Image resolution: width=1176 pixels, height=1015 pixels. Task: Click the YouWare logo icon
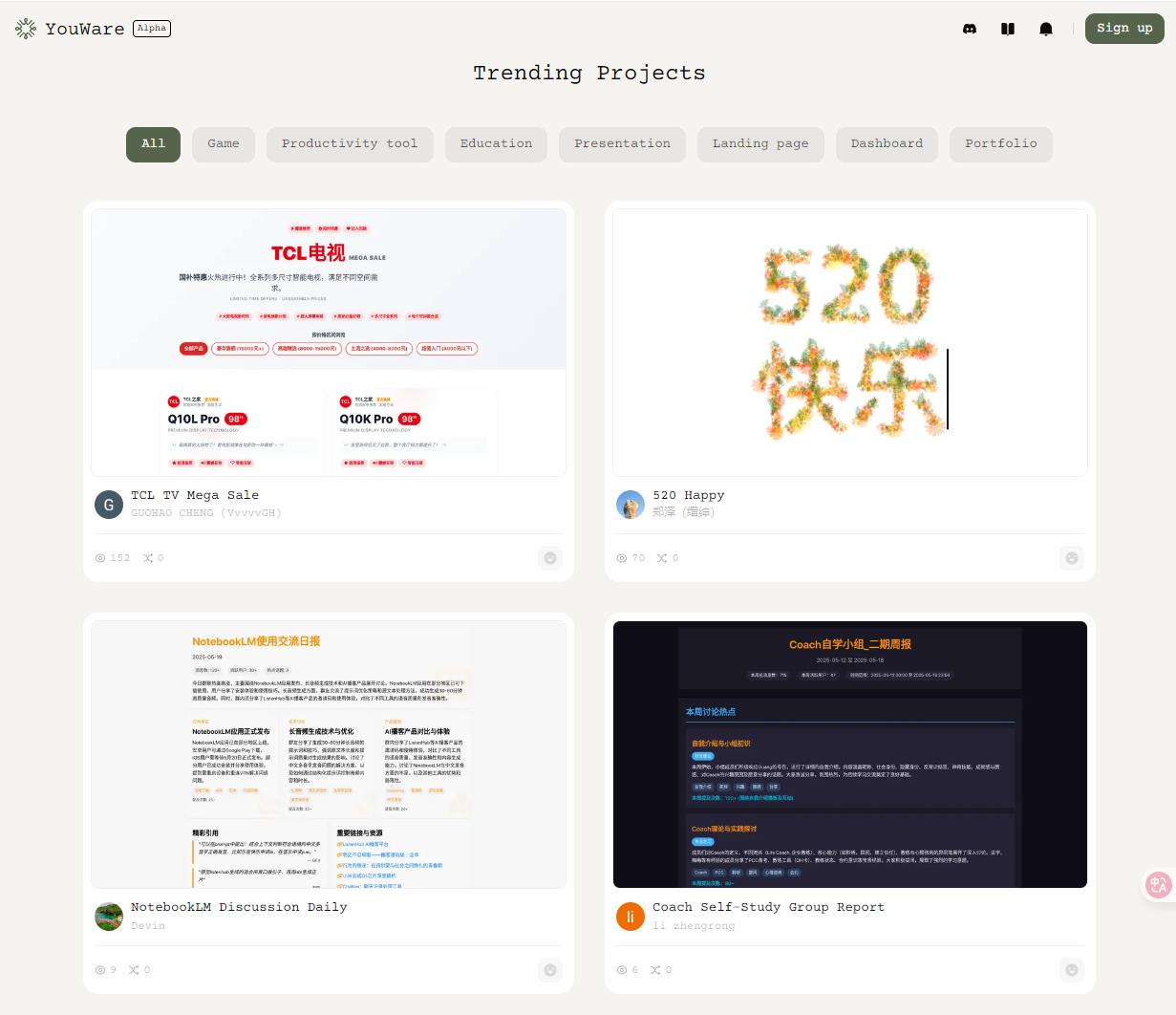(x=26, y=29)
